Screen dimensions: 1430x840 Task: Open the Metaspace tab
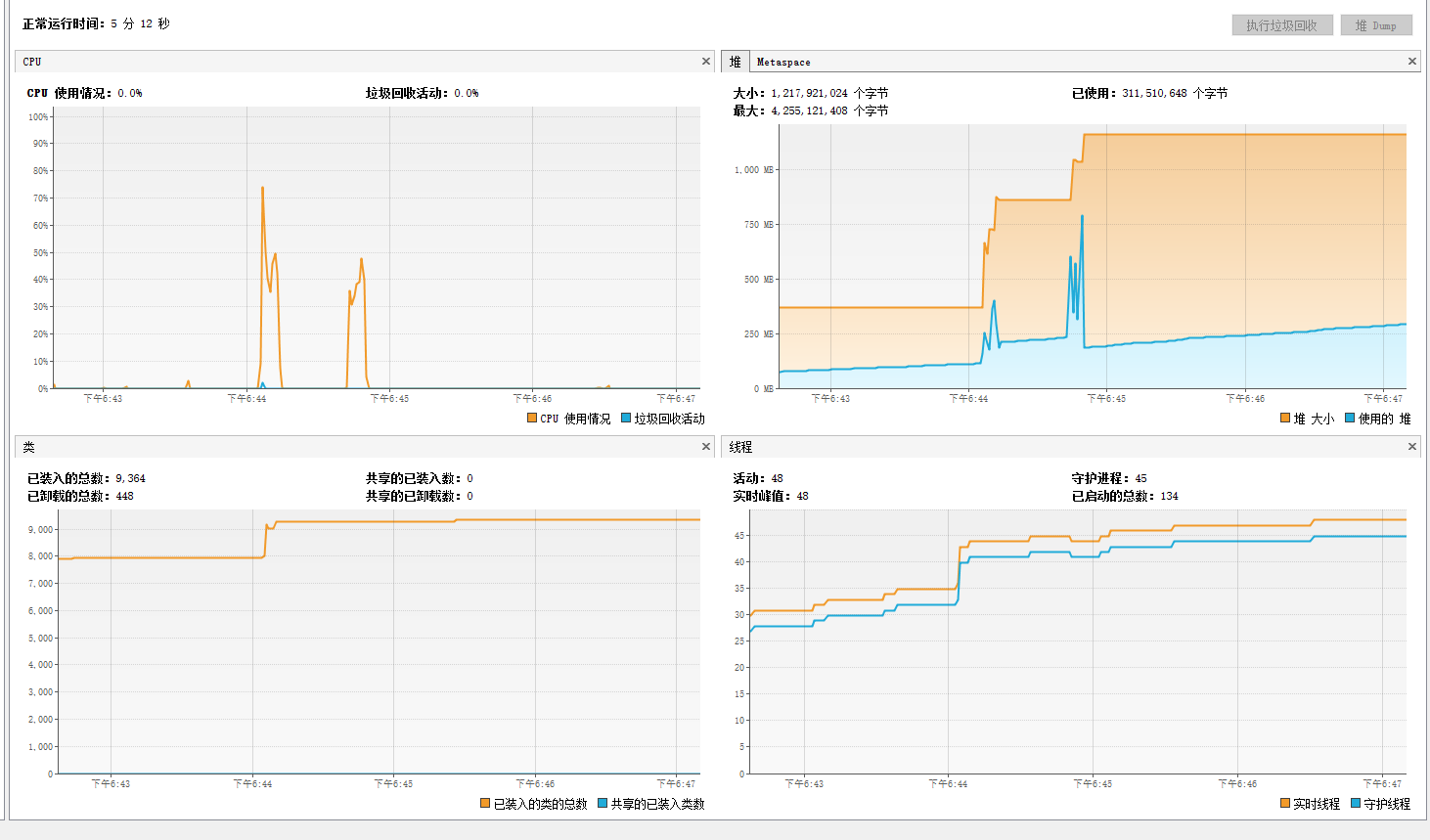[783, 62]
